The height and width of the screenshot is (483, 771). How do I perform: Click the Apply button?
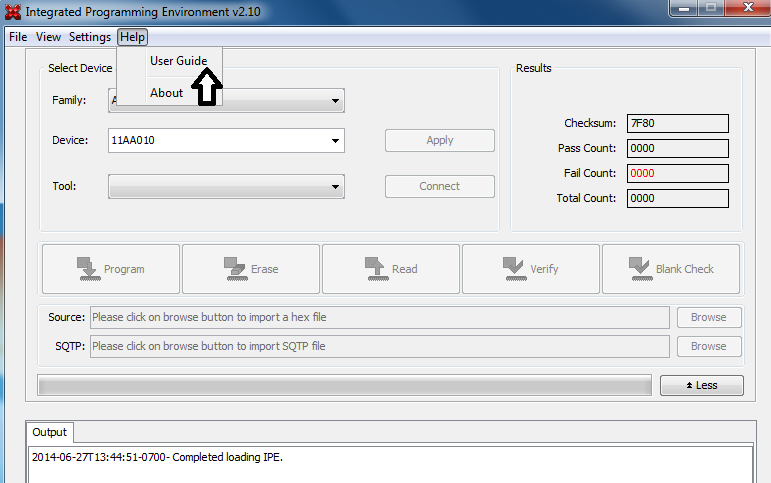439,141
